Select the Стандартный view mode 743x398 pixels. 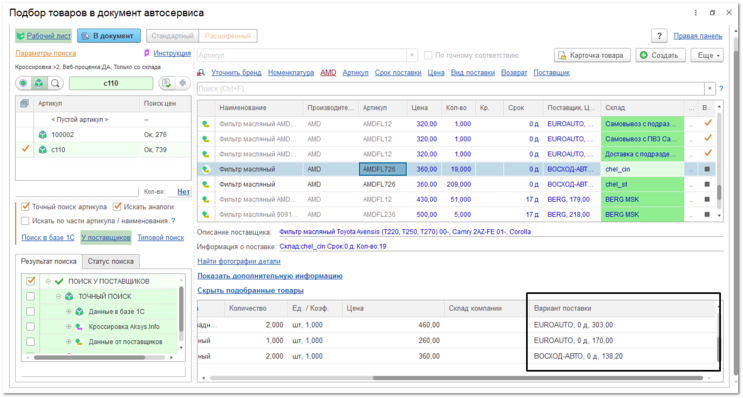click(172, 36)
